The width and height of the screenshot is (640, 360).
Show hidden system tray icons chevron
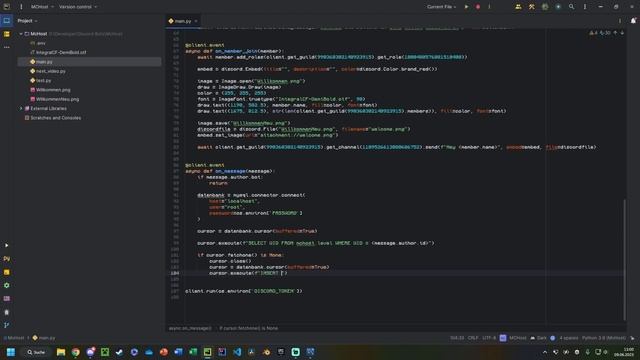click(544, 352)
